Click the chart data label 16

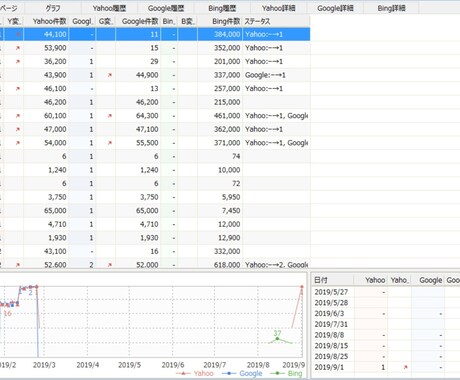tap(7, 313)
